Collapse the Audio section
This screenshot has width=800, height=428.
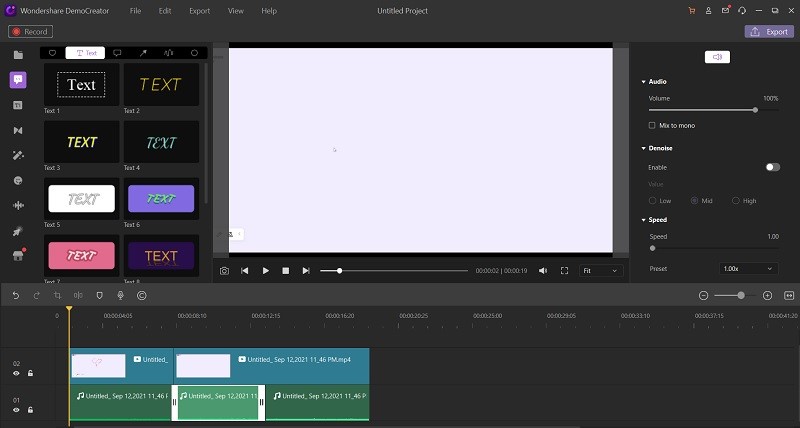pos(643,82)
